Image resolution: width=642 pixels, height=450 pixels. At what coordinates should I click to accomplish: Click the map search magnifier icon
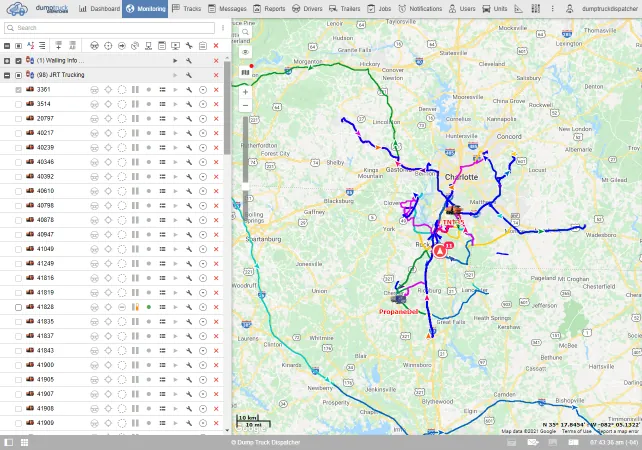[x=245, y=32]
